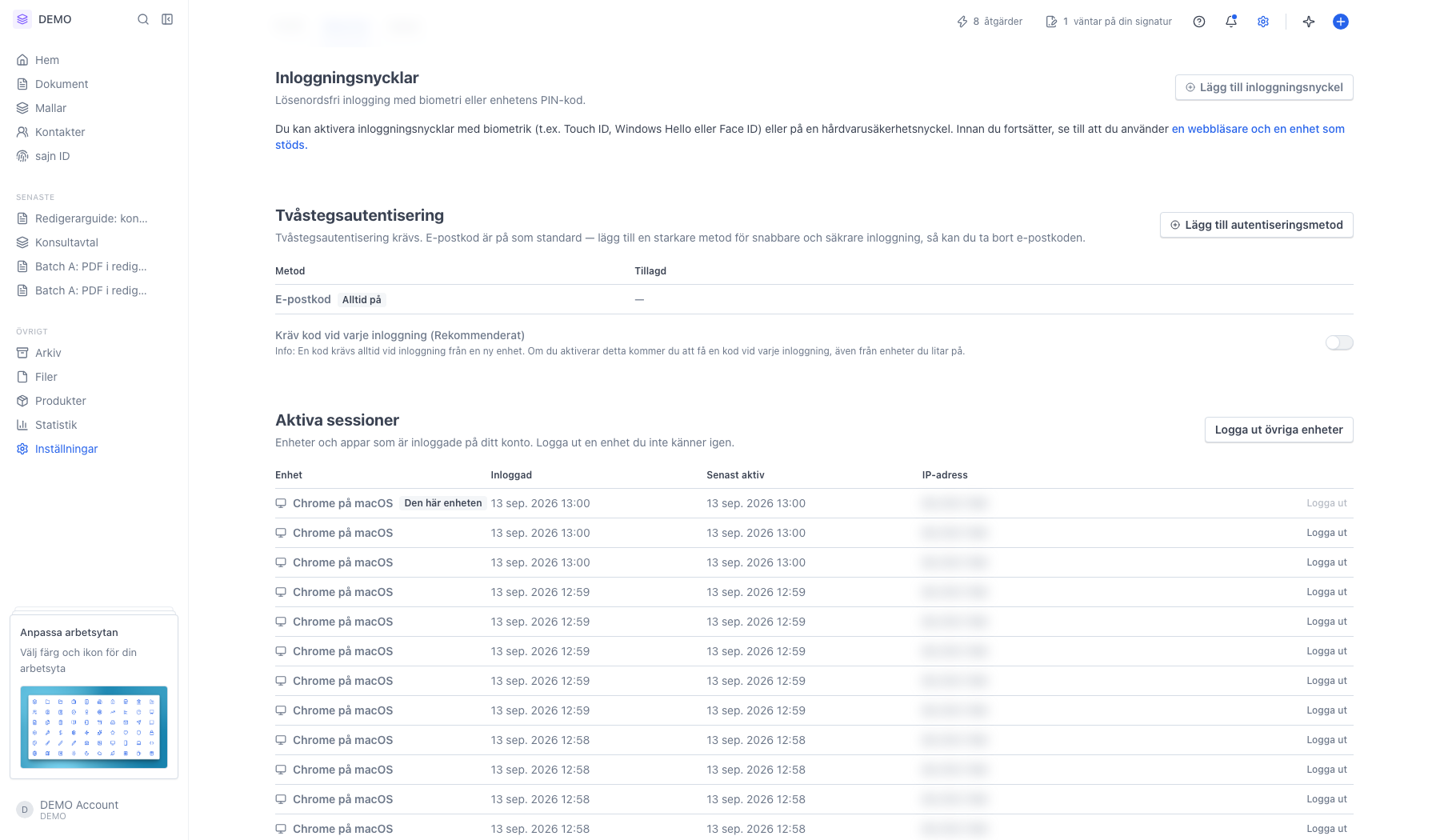Collapse the sidebar panel icon

click(167, 19)
